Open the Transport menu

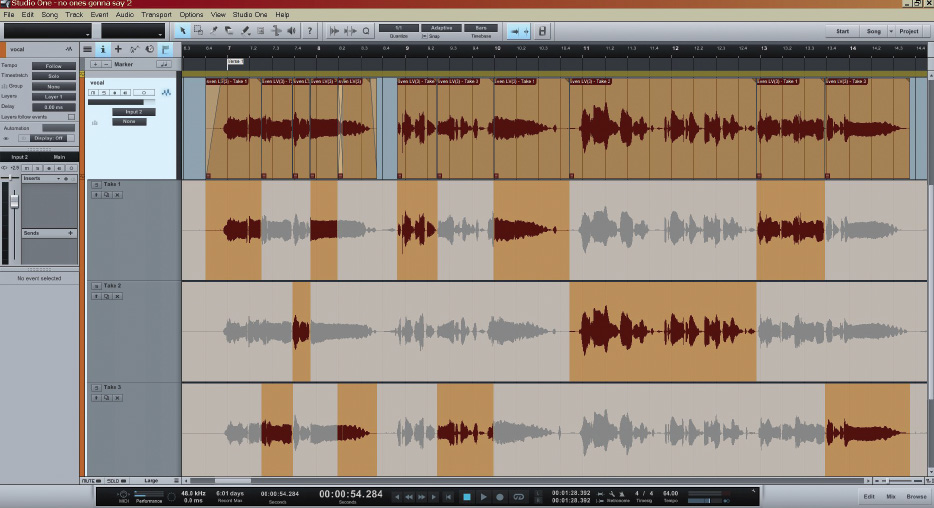tap(156, 14)
